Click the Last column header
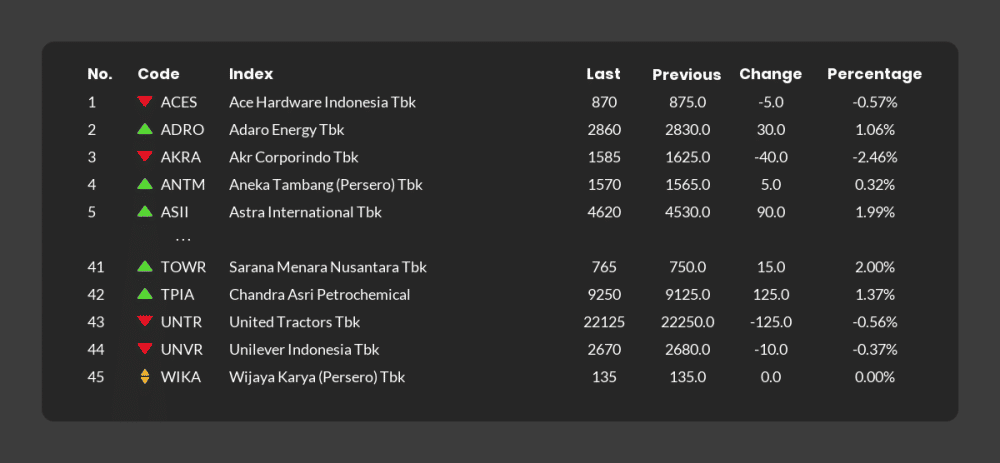 click(603, 74)
